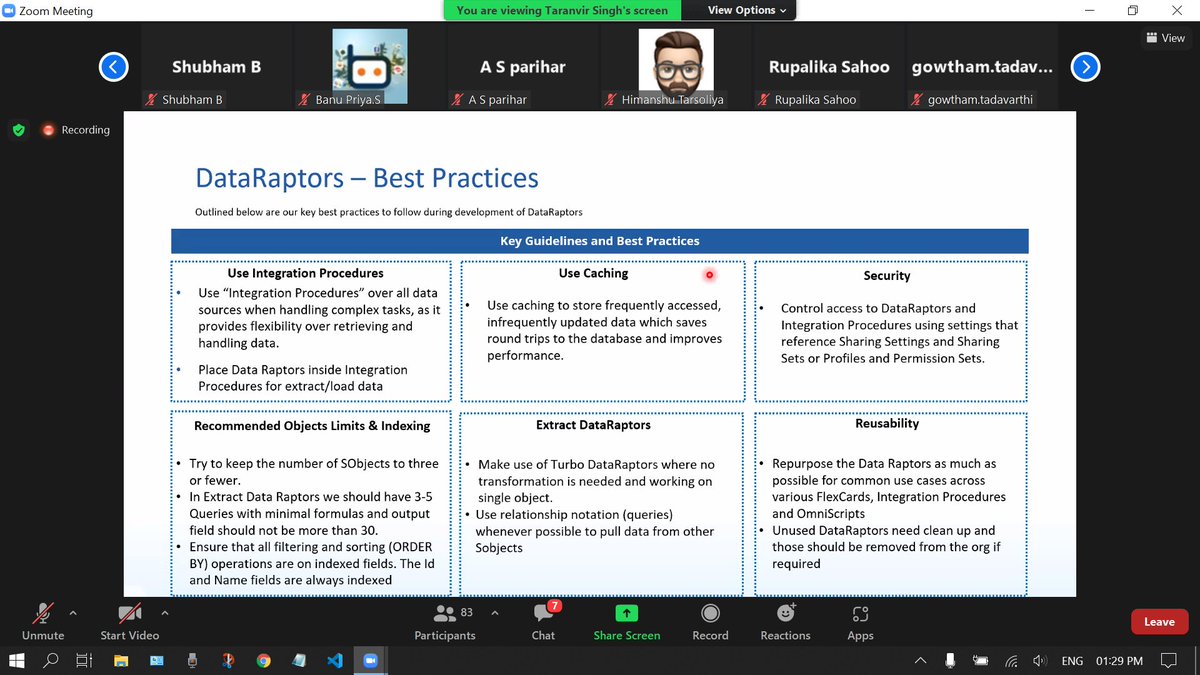Show previous participants with left arrow
Viewport: 1200px width, 675px height.
click(x=113, y=67)
